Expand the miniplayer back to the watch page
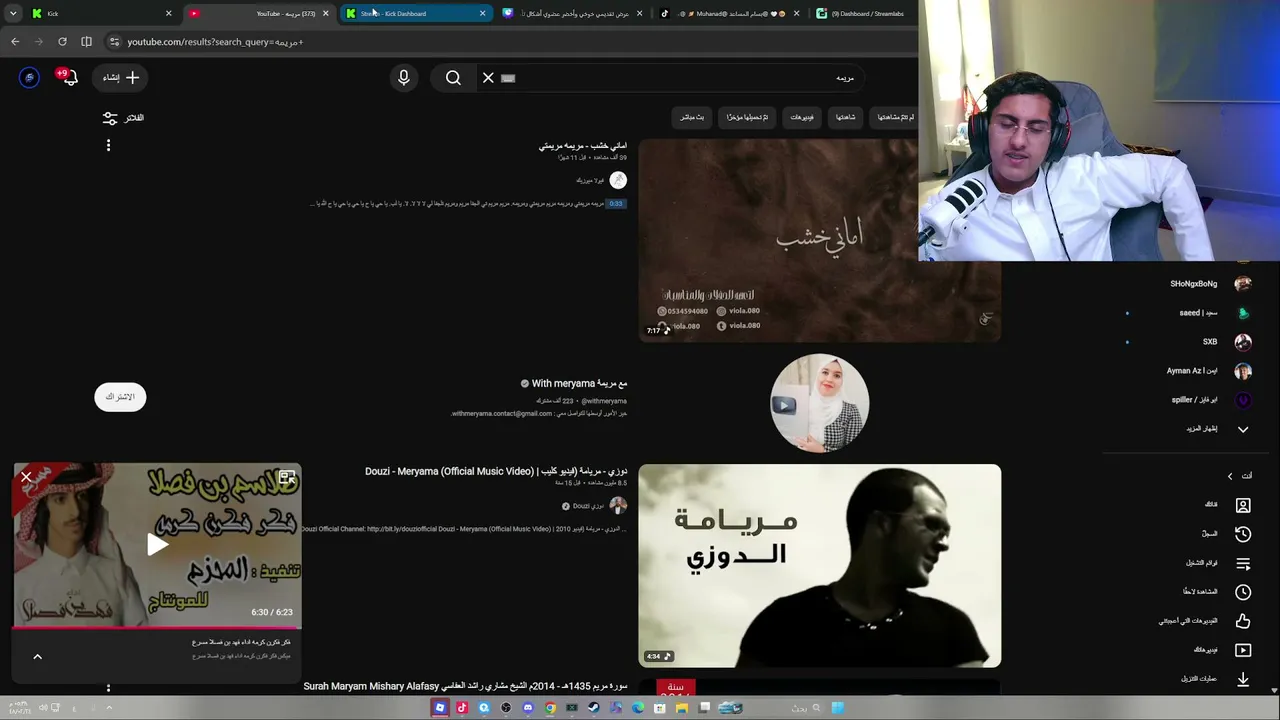This screenshot has width=1280, height=720. [x=287, y=477]
